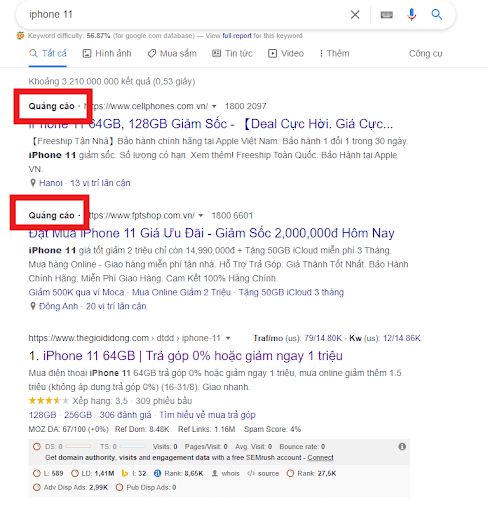Click L: 589 links metric
This screenshot has height=512, width=488.
[48, 474]
